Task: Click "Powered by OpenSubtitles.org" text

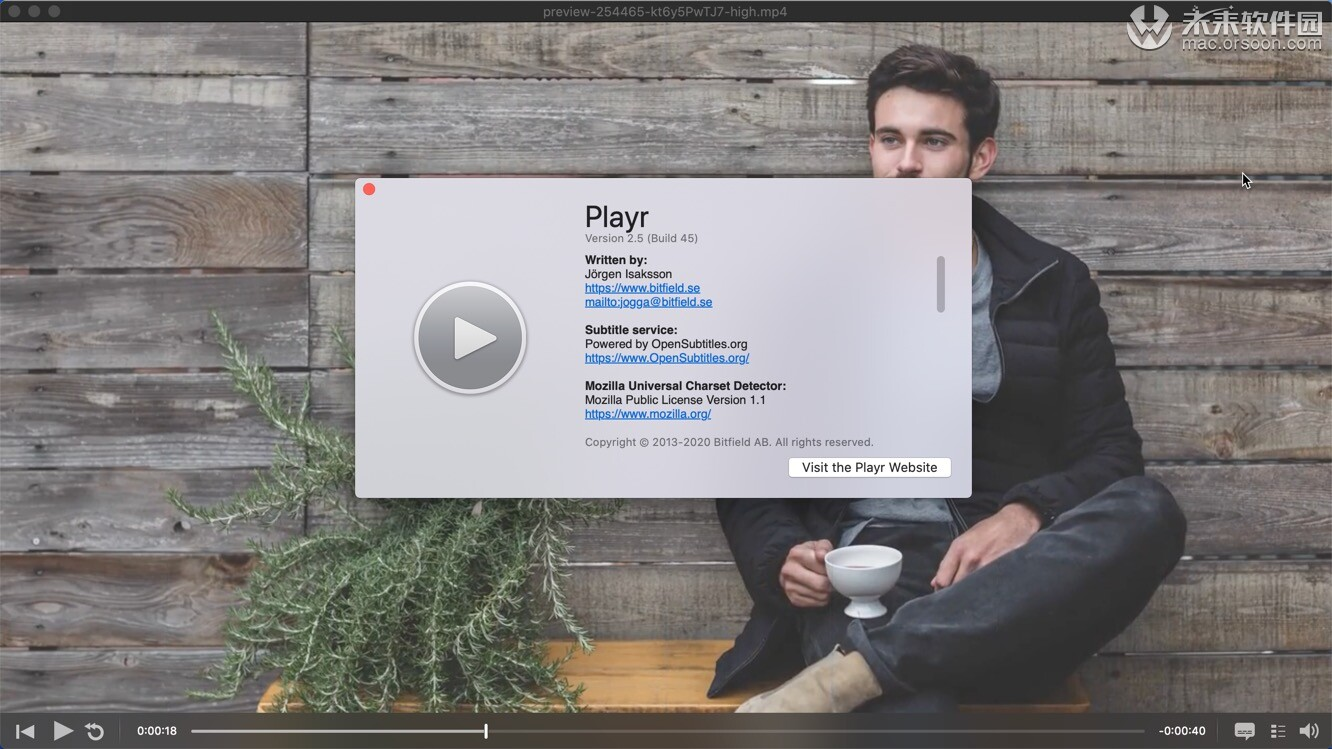Action: click(666, 344)
